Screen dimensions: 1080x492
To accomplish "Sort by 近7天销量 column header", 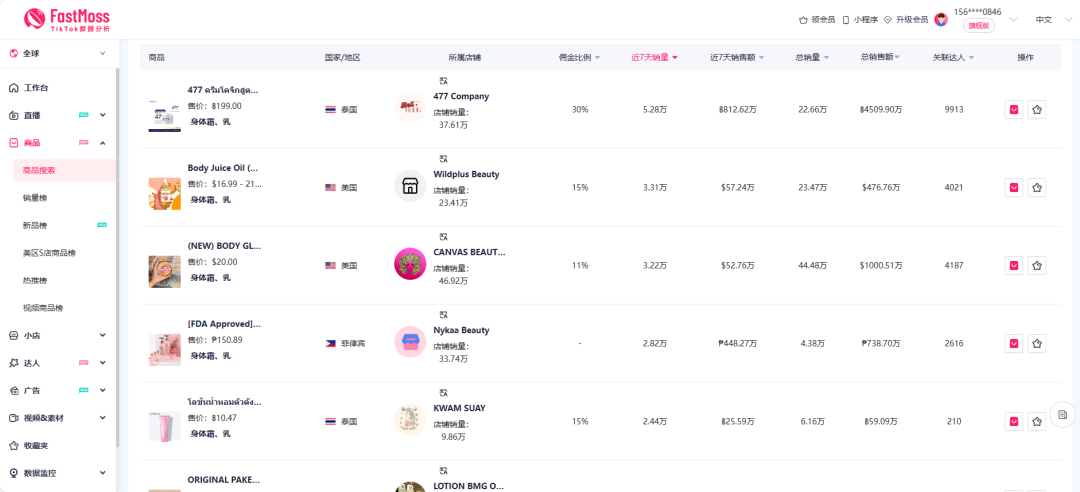I will click(654, 57).
